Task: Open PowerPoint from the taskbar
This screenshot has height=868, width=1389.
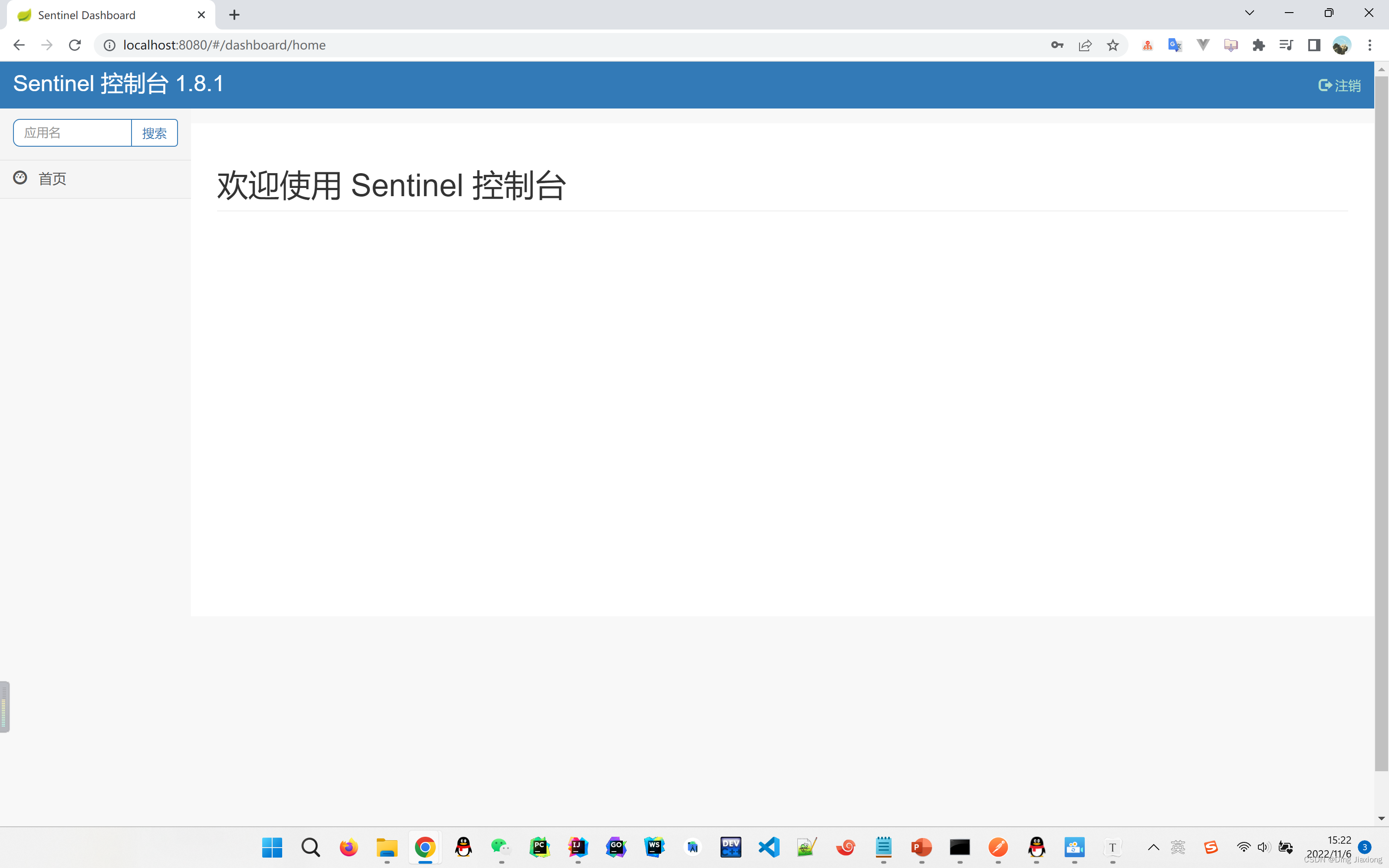Action: click(921, 847)
